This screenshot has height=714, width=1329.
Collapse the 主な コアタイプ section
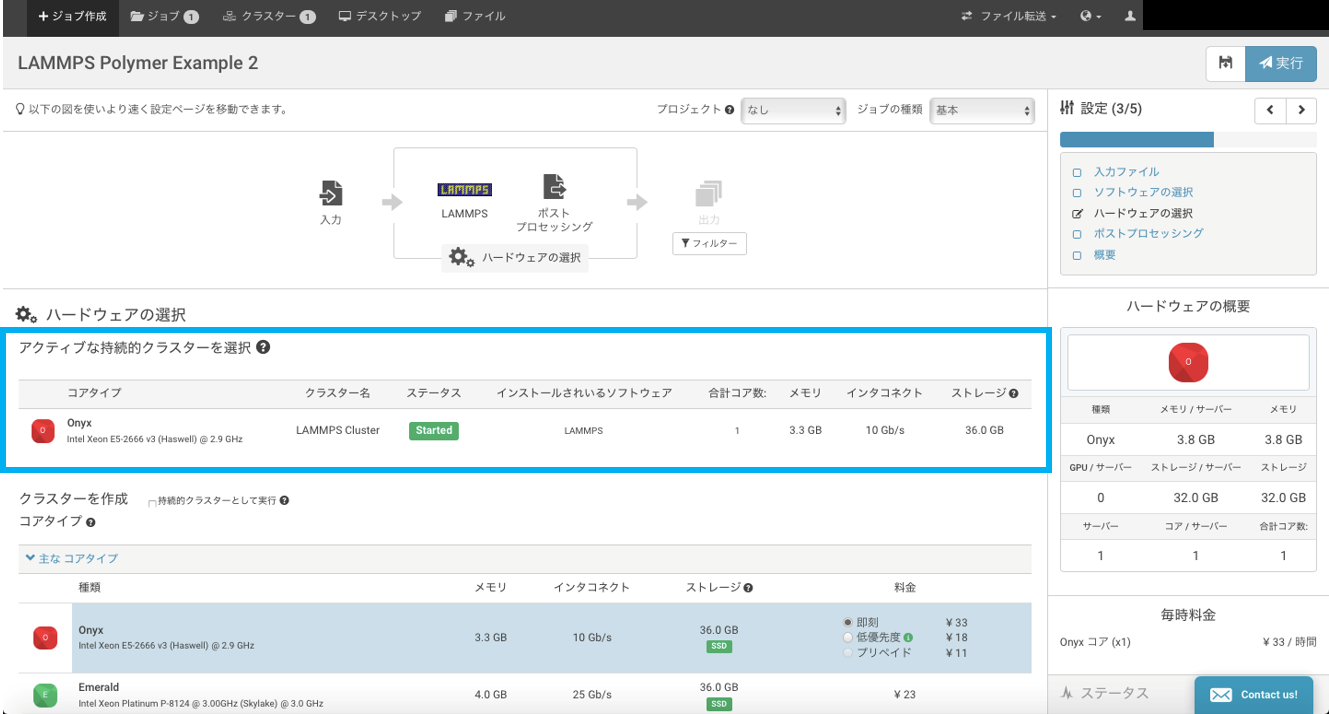click(72, 558)
